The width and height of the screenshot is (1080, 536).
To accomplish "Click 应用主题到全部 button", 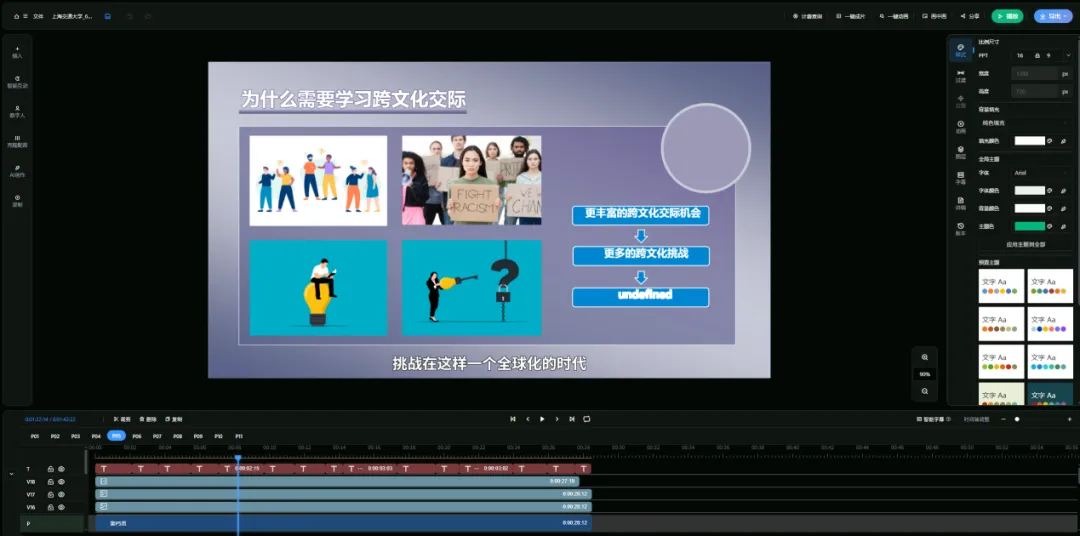I will [x=1026, y=245].
